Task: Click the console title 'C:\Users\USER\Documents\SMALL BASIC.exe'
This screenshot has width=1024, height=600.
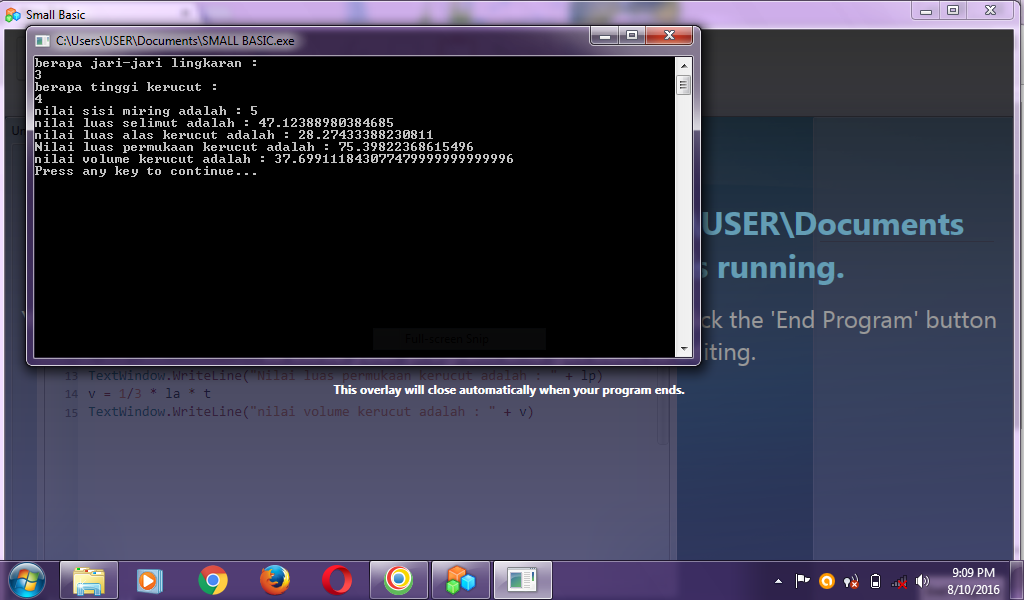Action: [x=175, y=40]
